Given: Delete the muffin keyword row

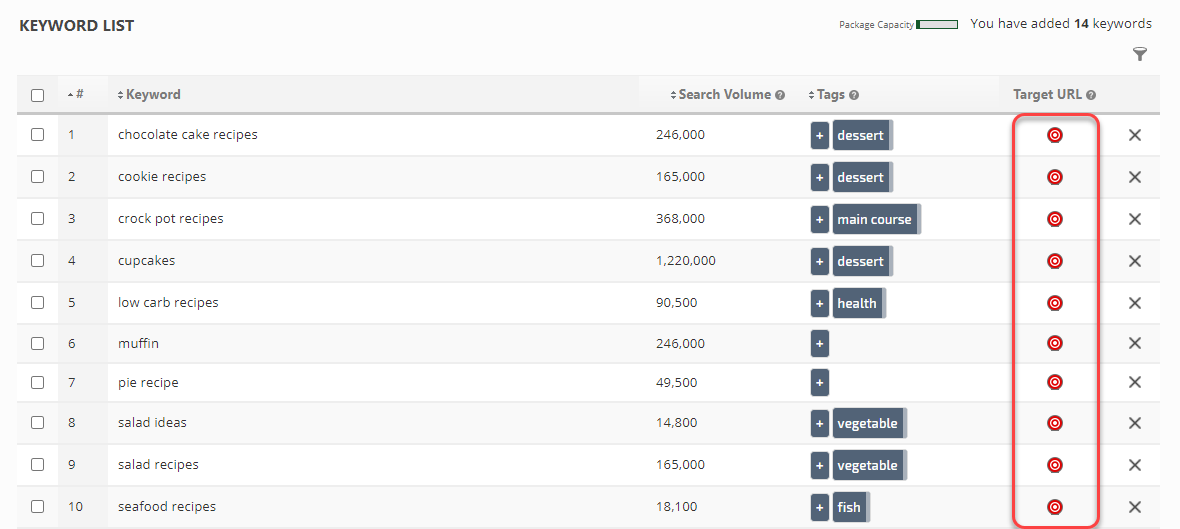Looking at the screenshot, I should [1135, 343].
